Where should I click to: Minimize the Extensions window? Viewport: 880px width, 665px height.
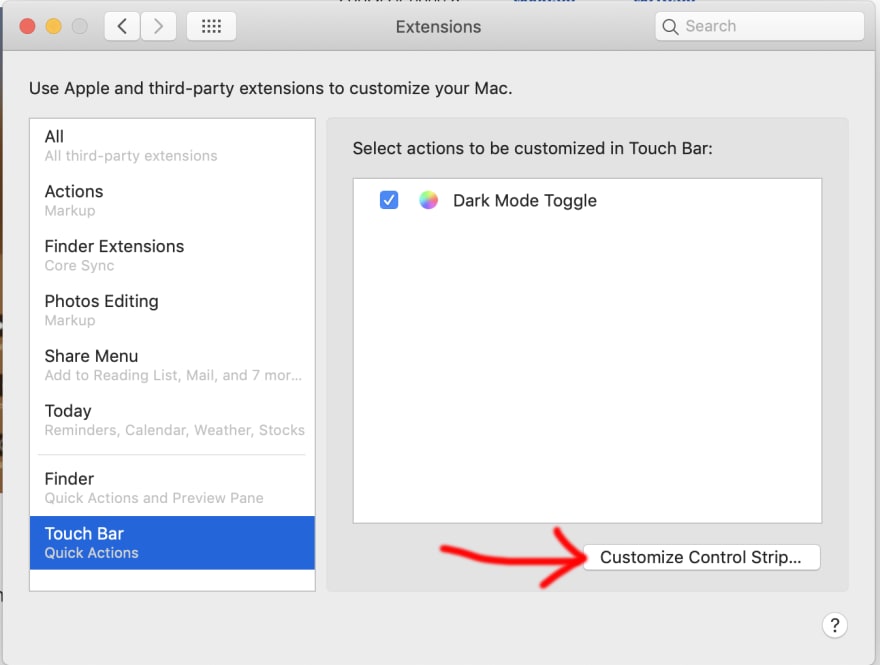[x=53, y=26]
